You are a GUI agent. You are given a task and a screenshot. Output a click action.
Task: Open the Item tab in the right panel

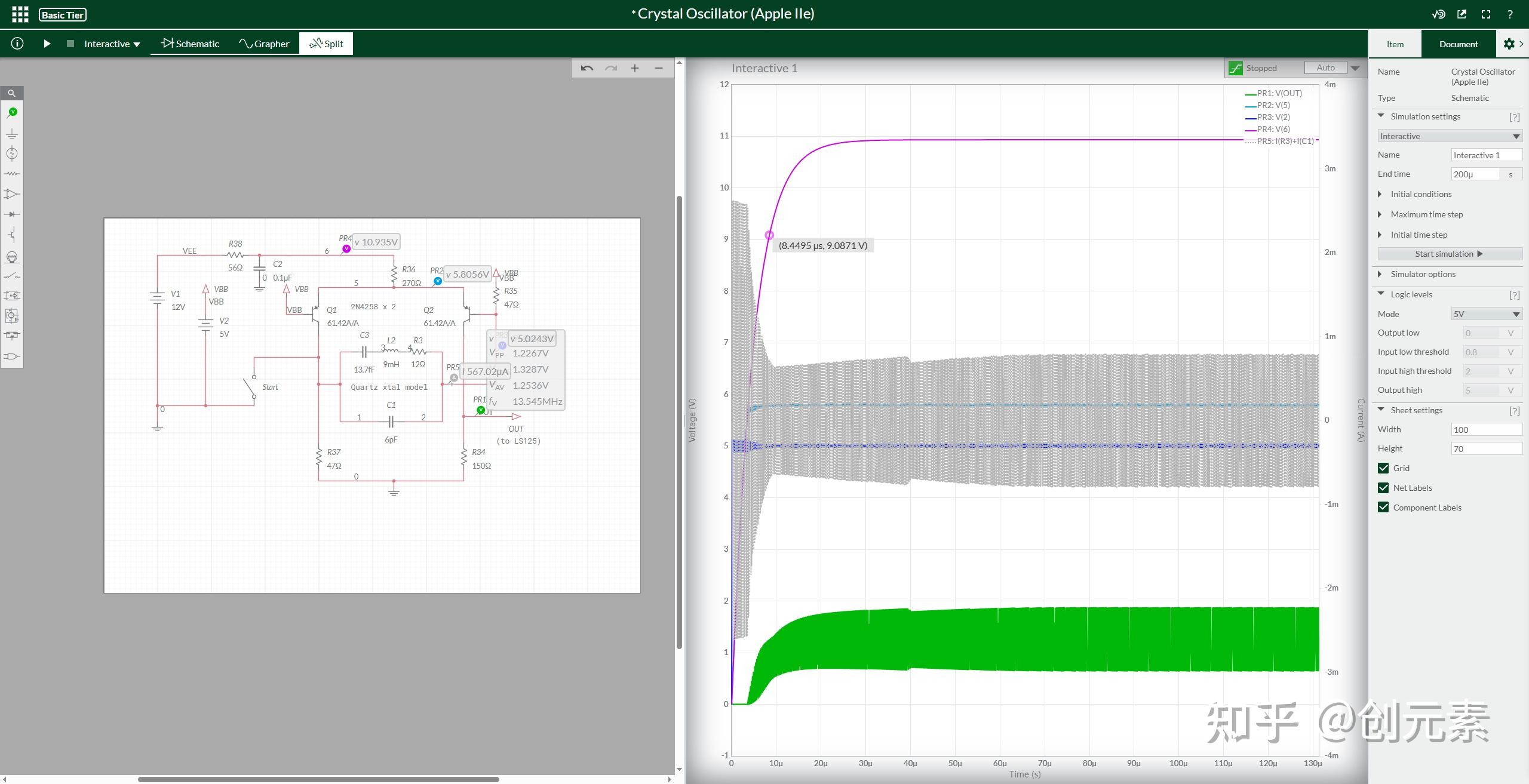pyautogui.click(x=1395, y=44)
